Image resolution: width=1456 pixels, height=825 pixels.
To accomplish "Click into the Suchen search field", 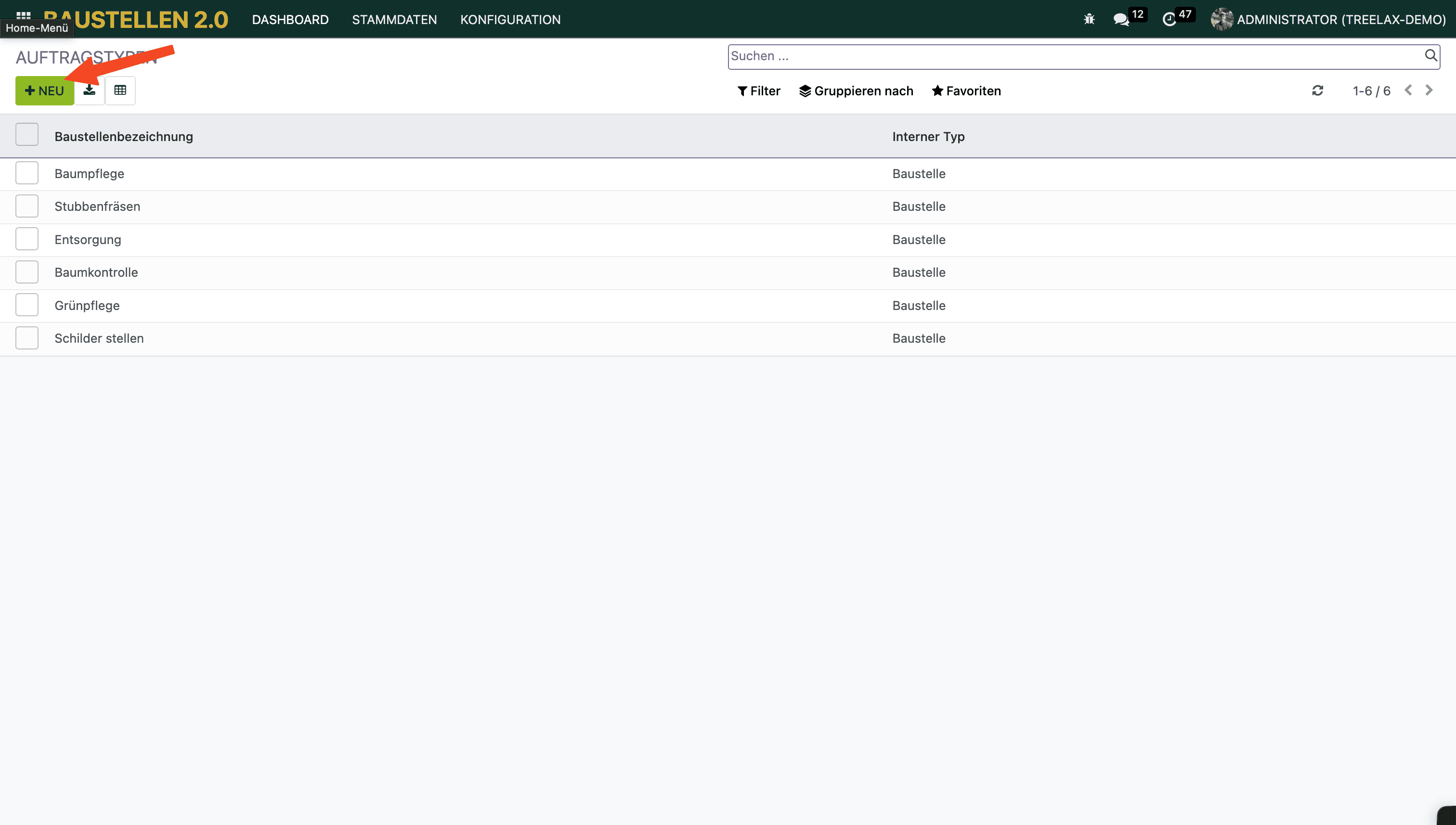I will coord(1071,56).
